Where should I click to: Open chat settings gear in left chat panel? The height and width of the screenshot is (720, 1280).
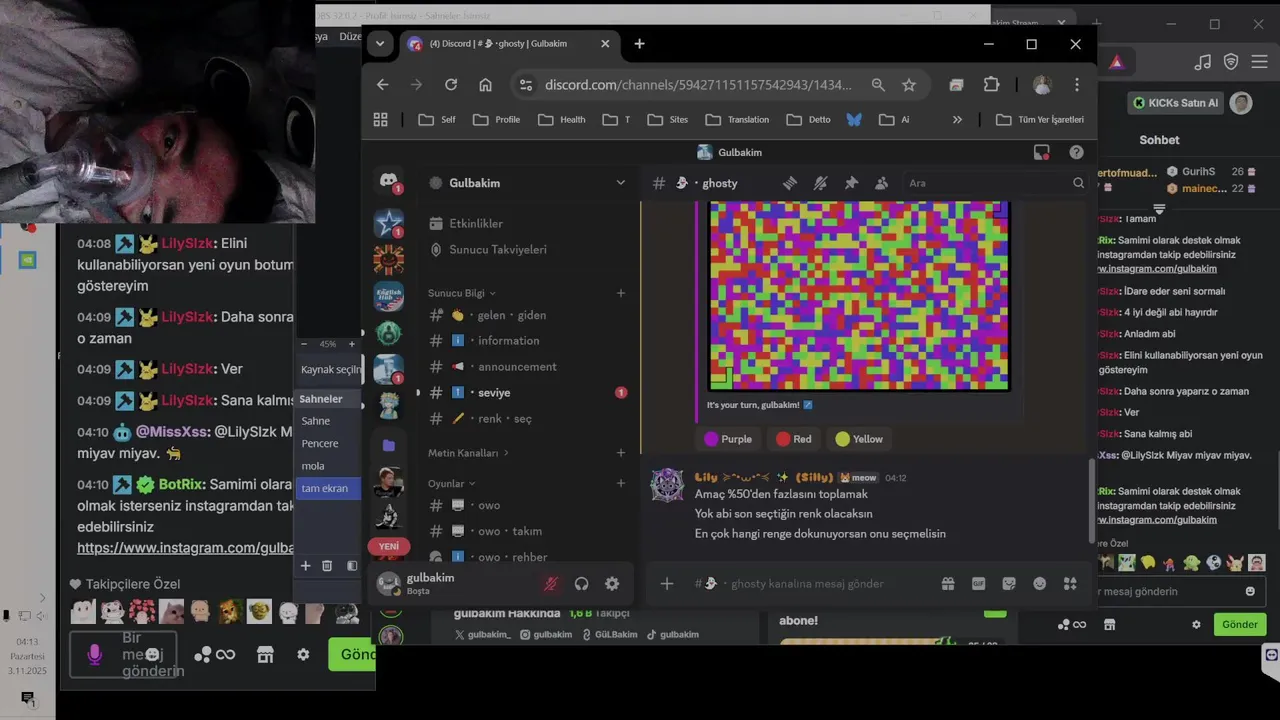point(303,654)
